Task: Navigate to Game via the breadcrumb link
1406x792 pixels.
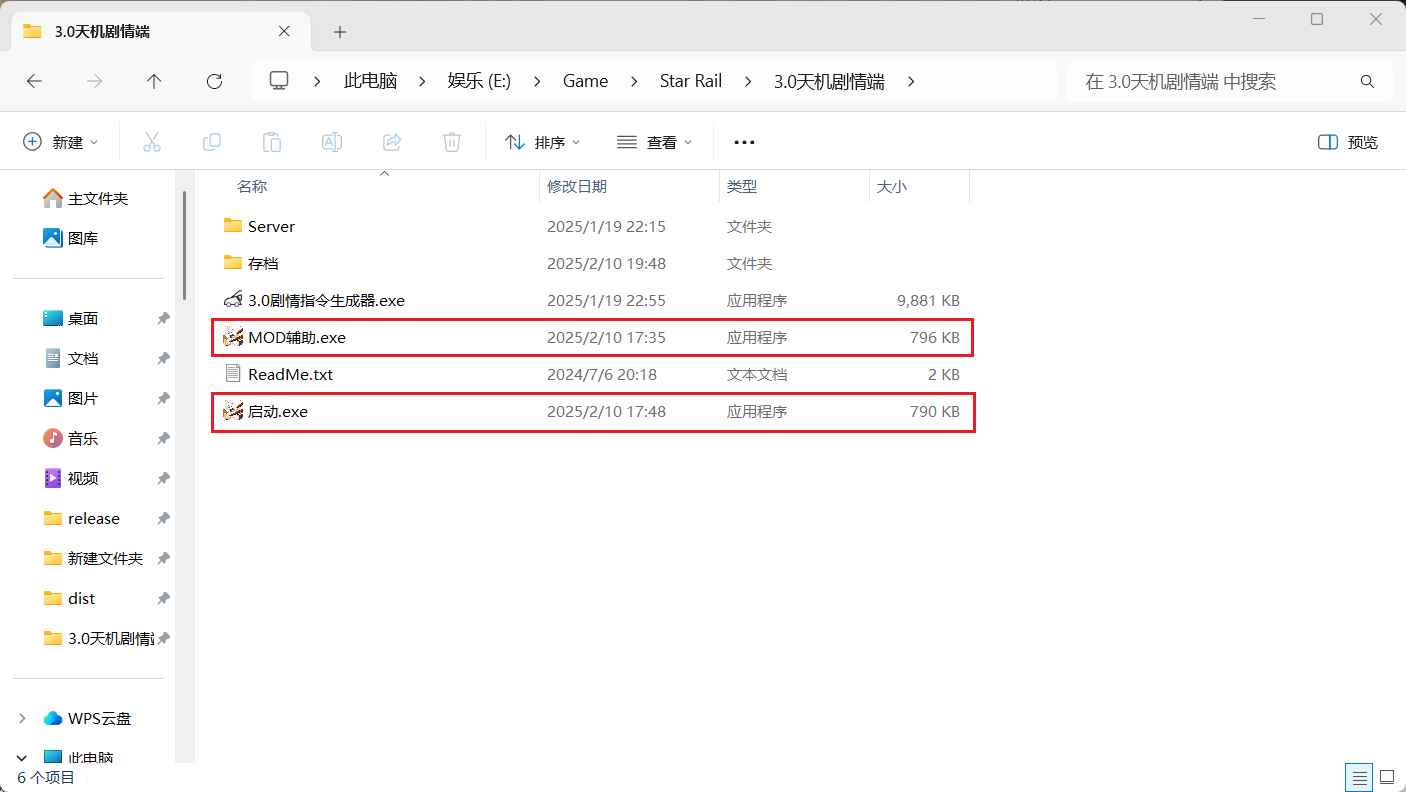Action: [585, 81]
